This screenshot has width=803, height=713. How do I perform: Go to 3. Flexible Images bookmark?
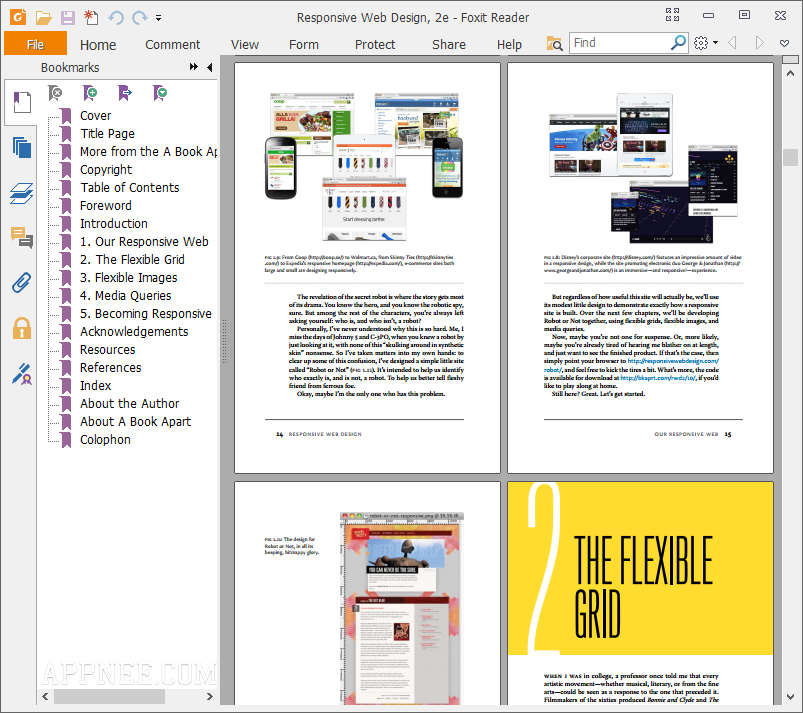tap(129, 278)
